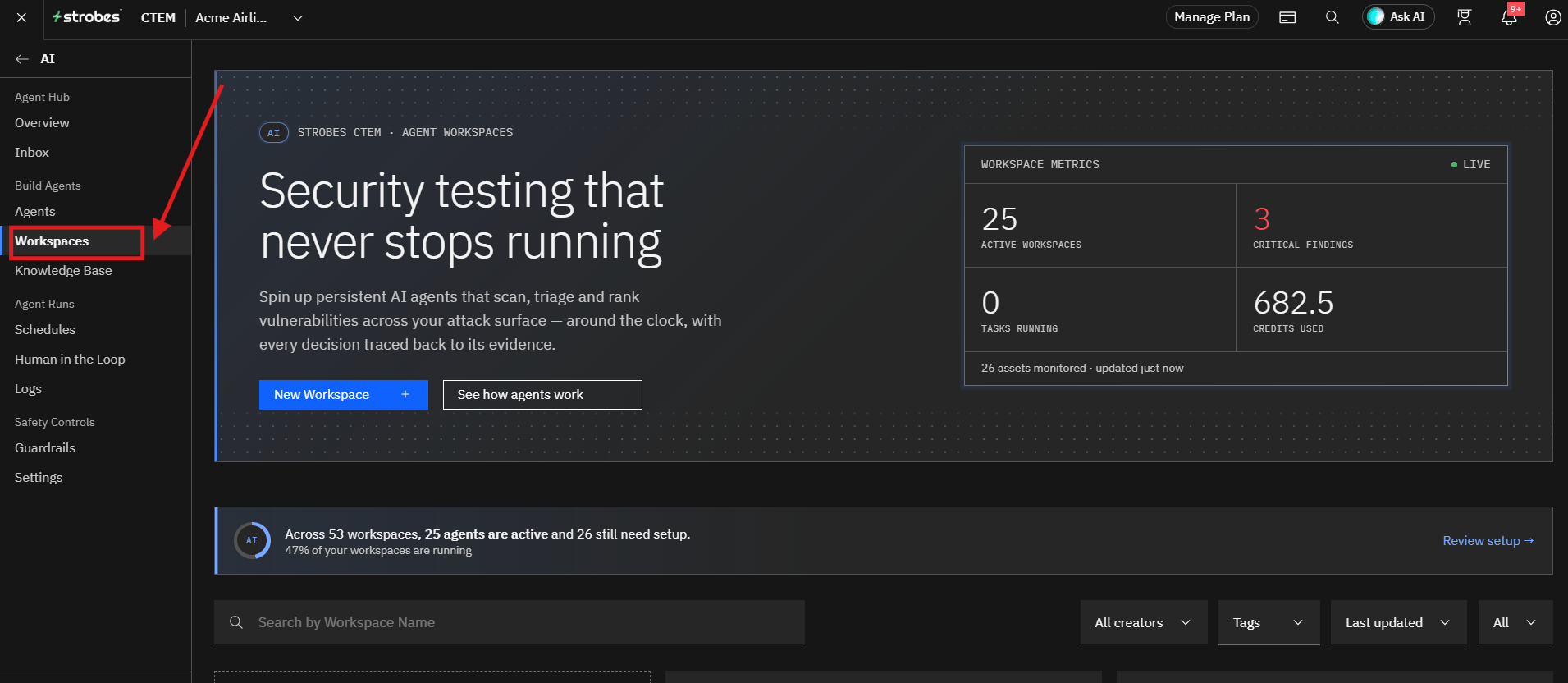The image size is (1568, 683).
Task: Click See how agents work
Action: point(542,395)
